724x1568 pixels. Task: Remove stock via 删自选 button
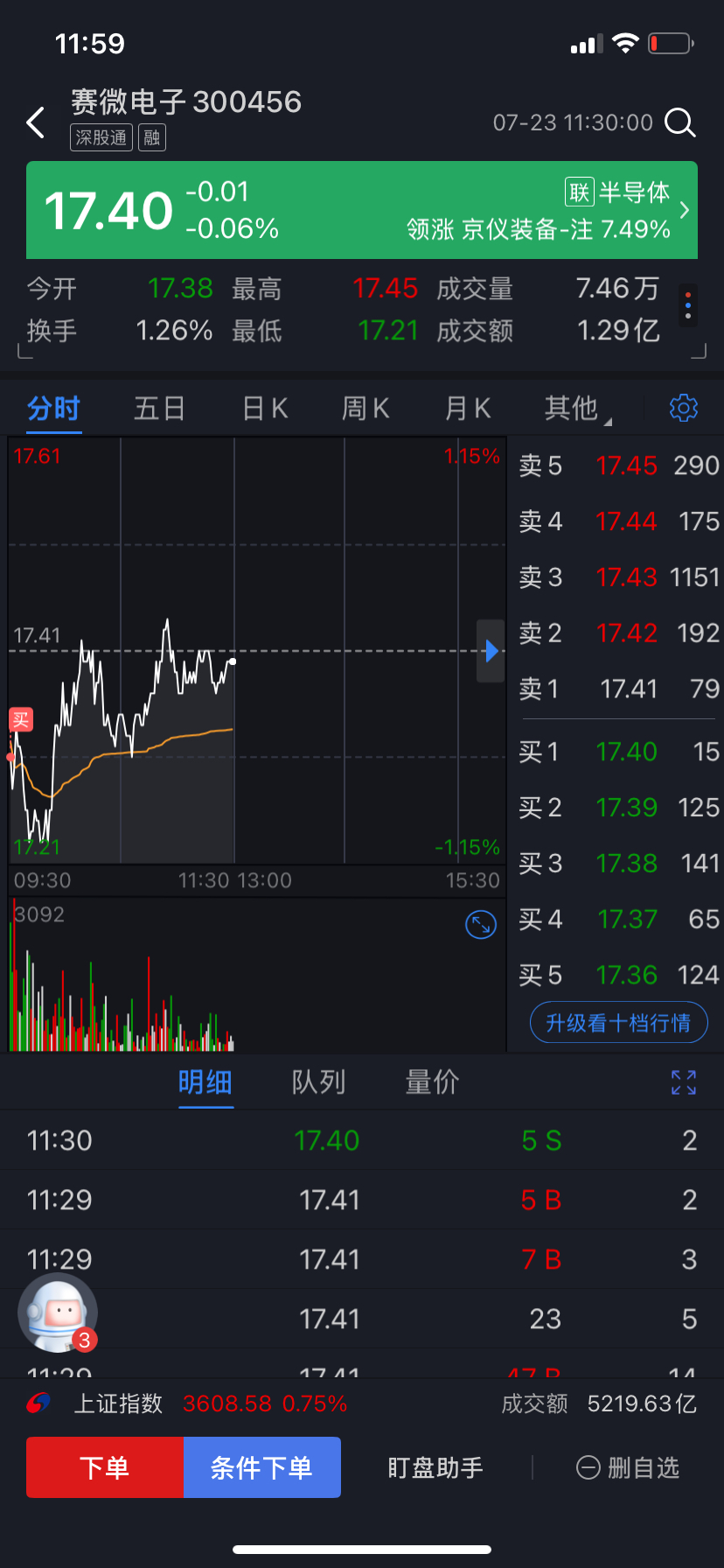pyautogui.click(x=628, y=1467)
